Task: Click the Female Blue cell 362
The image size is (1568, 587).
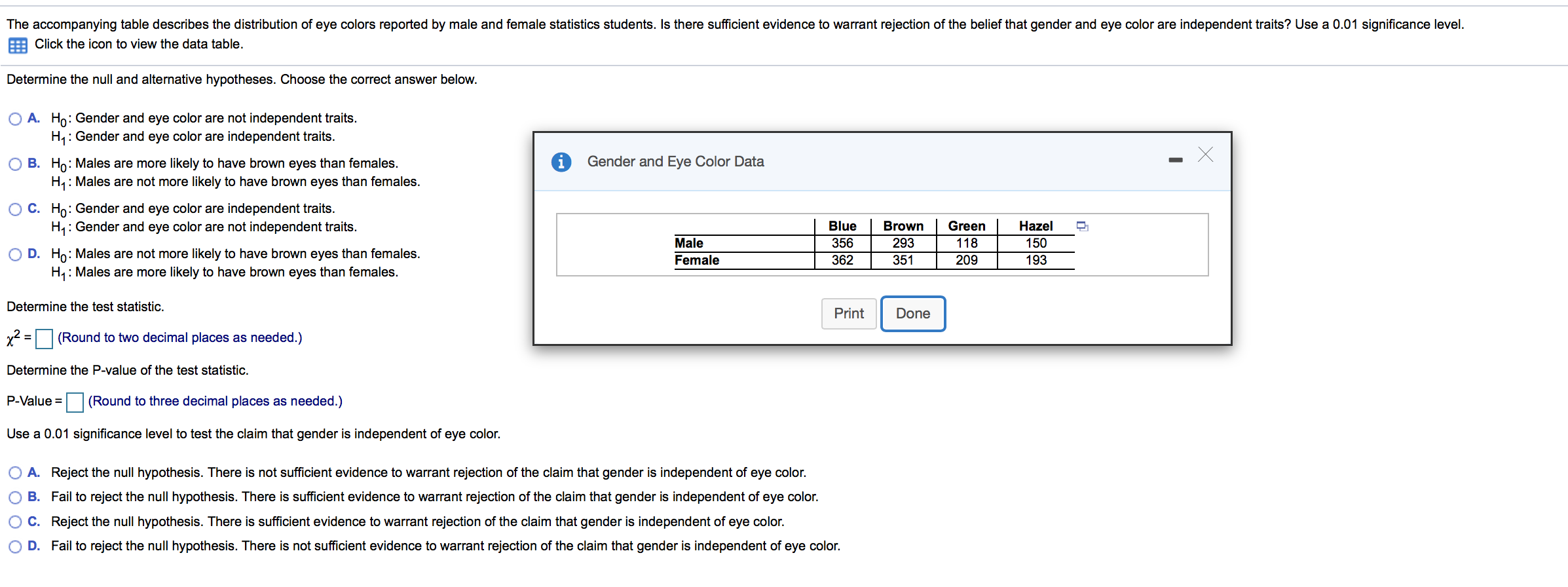Action: (842, 260)
